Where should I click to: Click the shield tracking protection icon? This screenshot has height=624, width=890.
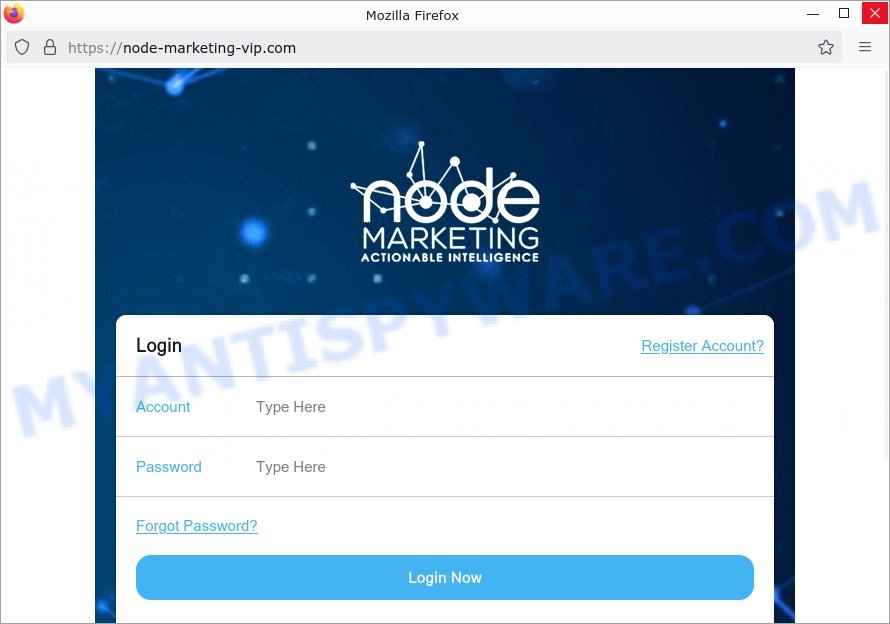tap(22, 47)
